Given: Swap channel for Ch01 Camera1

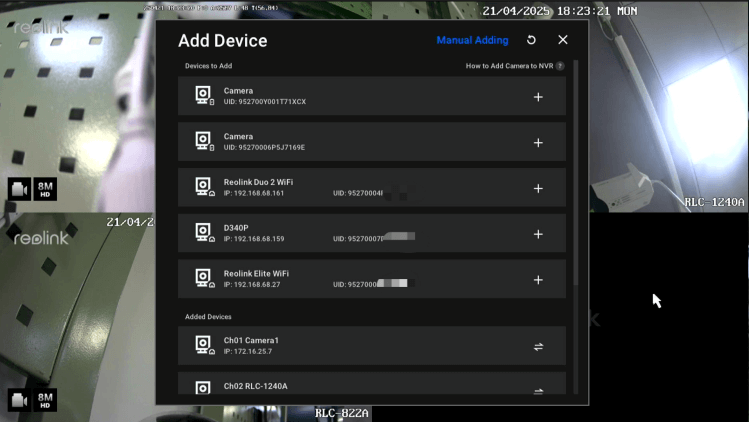Looking at the screenshot, I should pyautogui.click(x=538, y=347).
